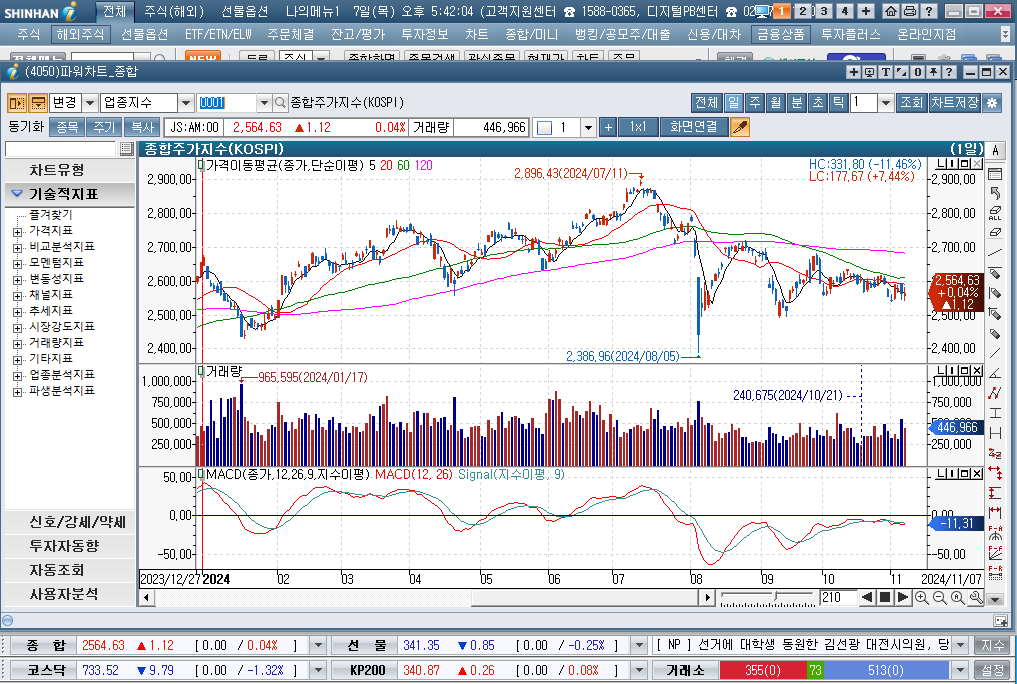Click the 조회 query button
This screenshot has width=1017, height=684.
coord(911,102)
